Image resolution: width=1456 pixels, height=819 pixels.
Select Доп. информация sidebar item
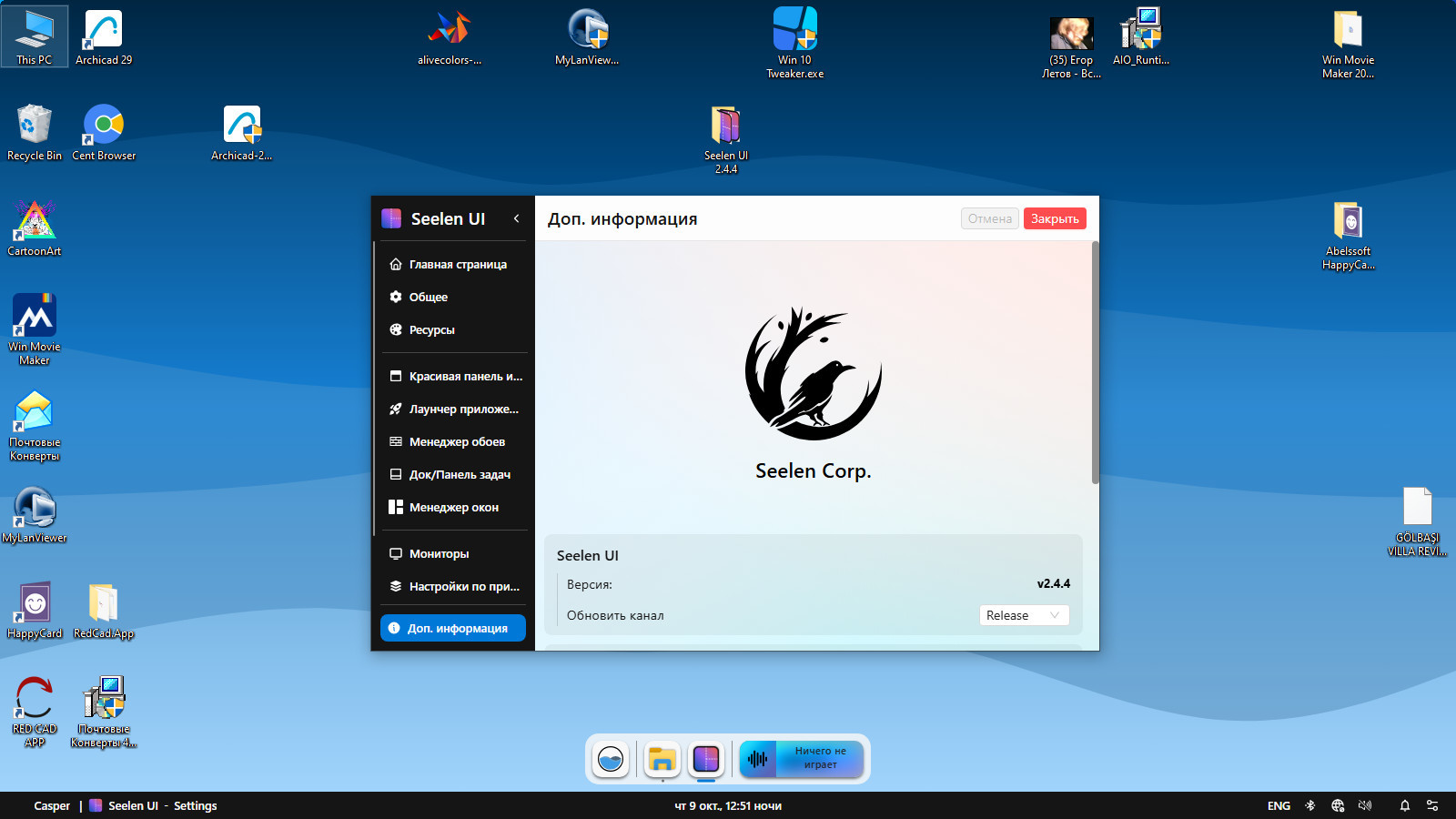coord(453,628)
